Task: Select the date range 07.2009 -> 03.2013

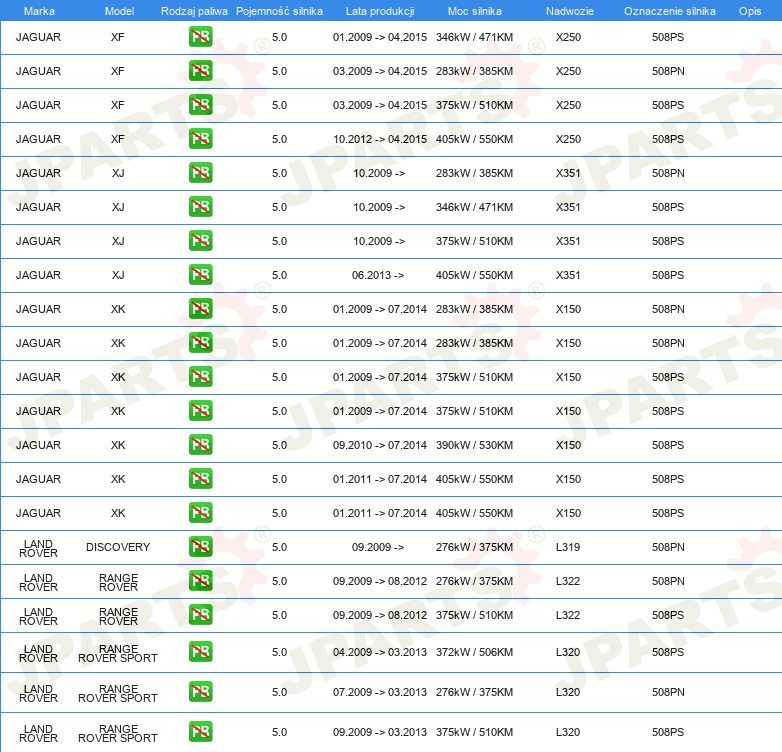Action: [x=380, y=692]
